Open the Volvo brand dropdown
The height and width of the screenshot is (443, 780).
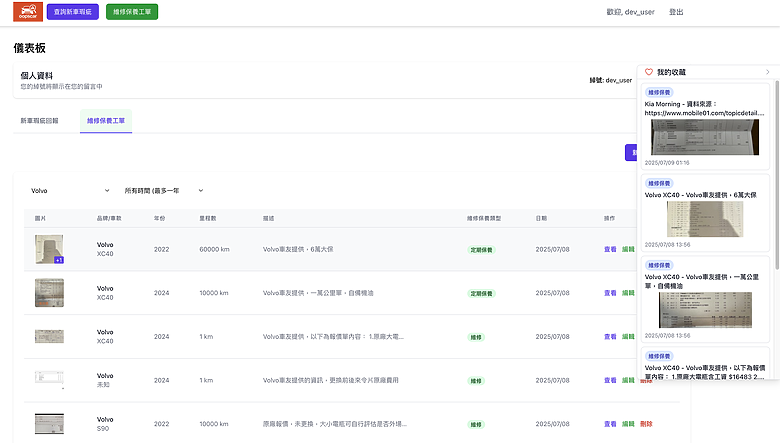click(x=70, y=191)
